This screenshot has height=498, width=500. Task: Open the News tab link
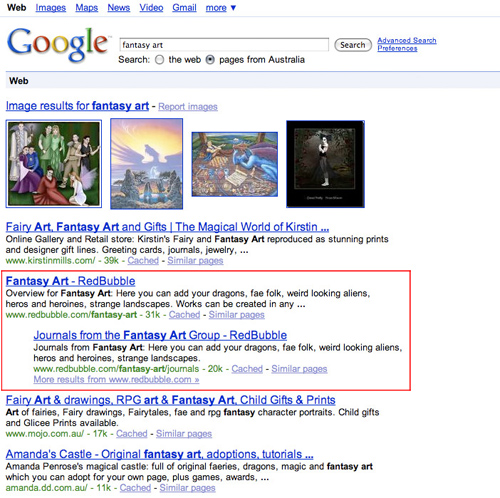119,8
